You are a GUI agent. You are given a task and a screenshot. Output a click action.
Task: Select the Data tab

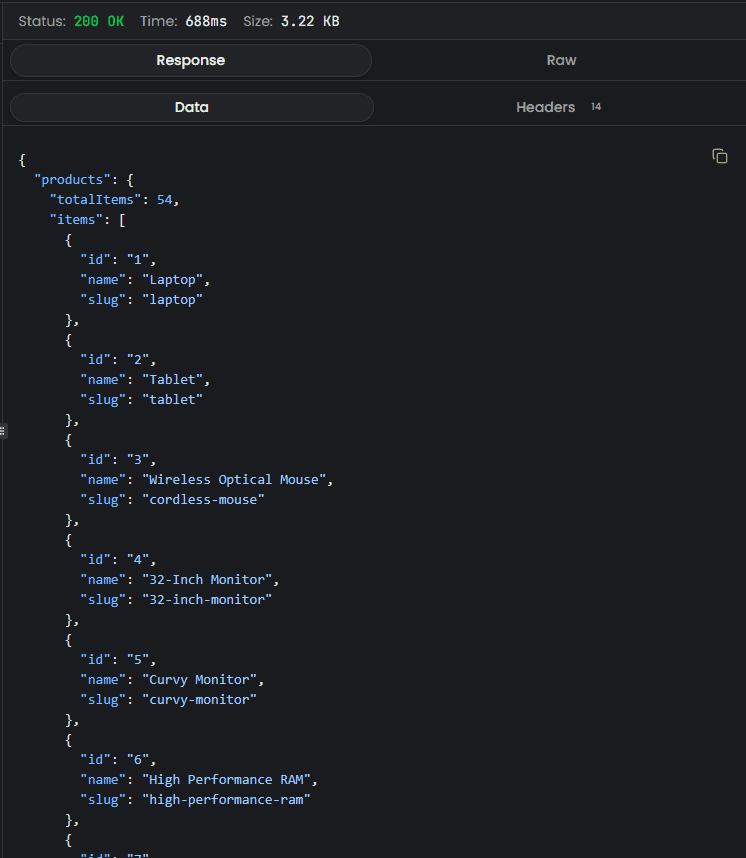click(192, 107)
